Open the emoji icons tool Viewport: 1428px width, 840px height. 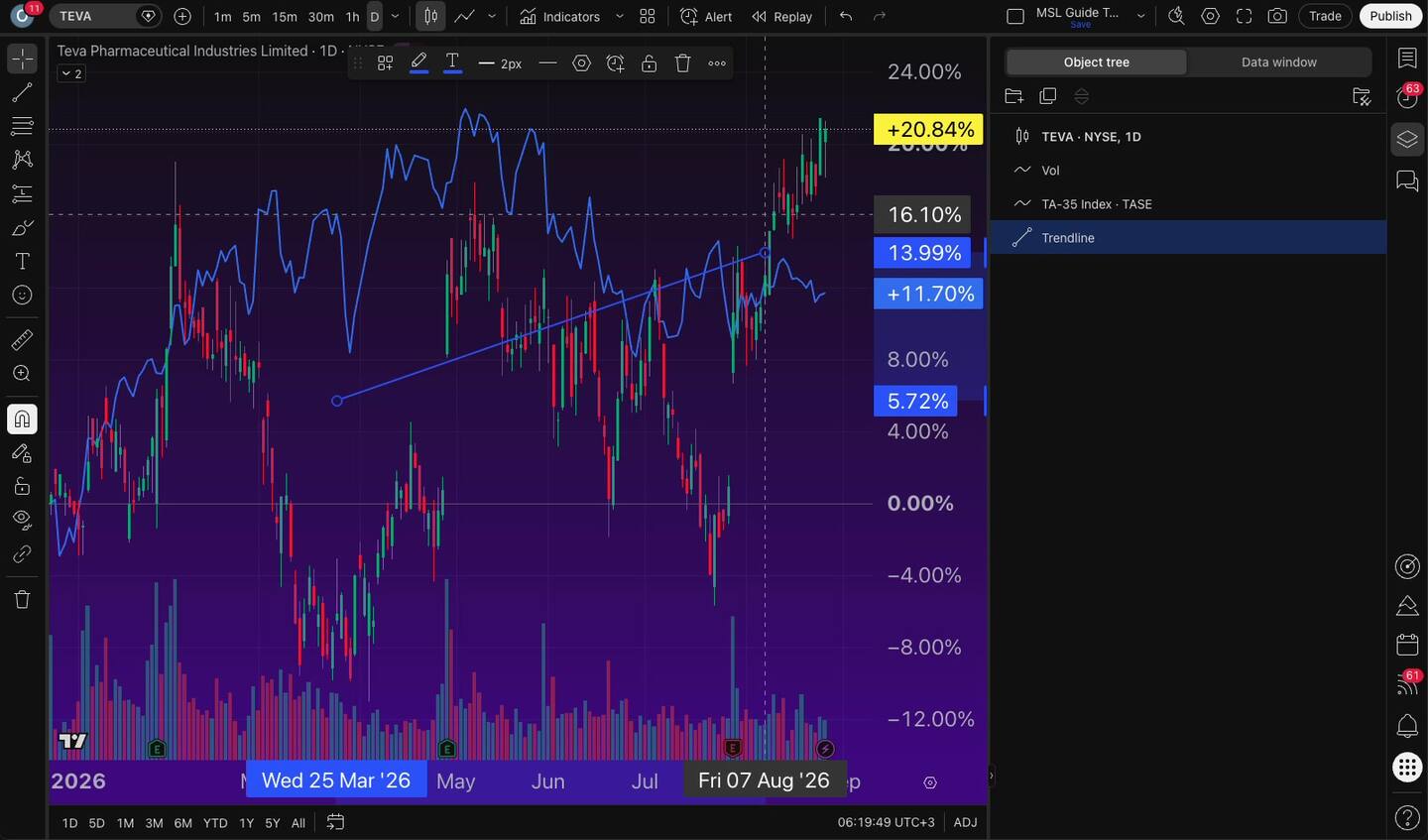click(22, 296)
